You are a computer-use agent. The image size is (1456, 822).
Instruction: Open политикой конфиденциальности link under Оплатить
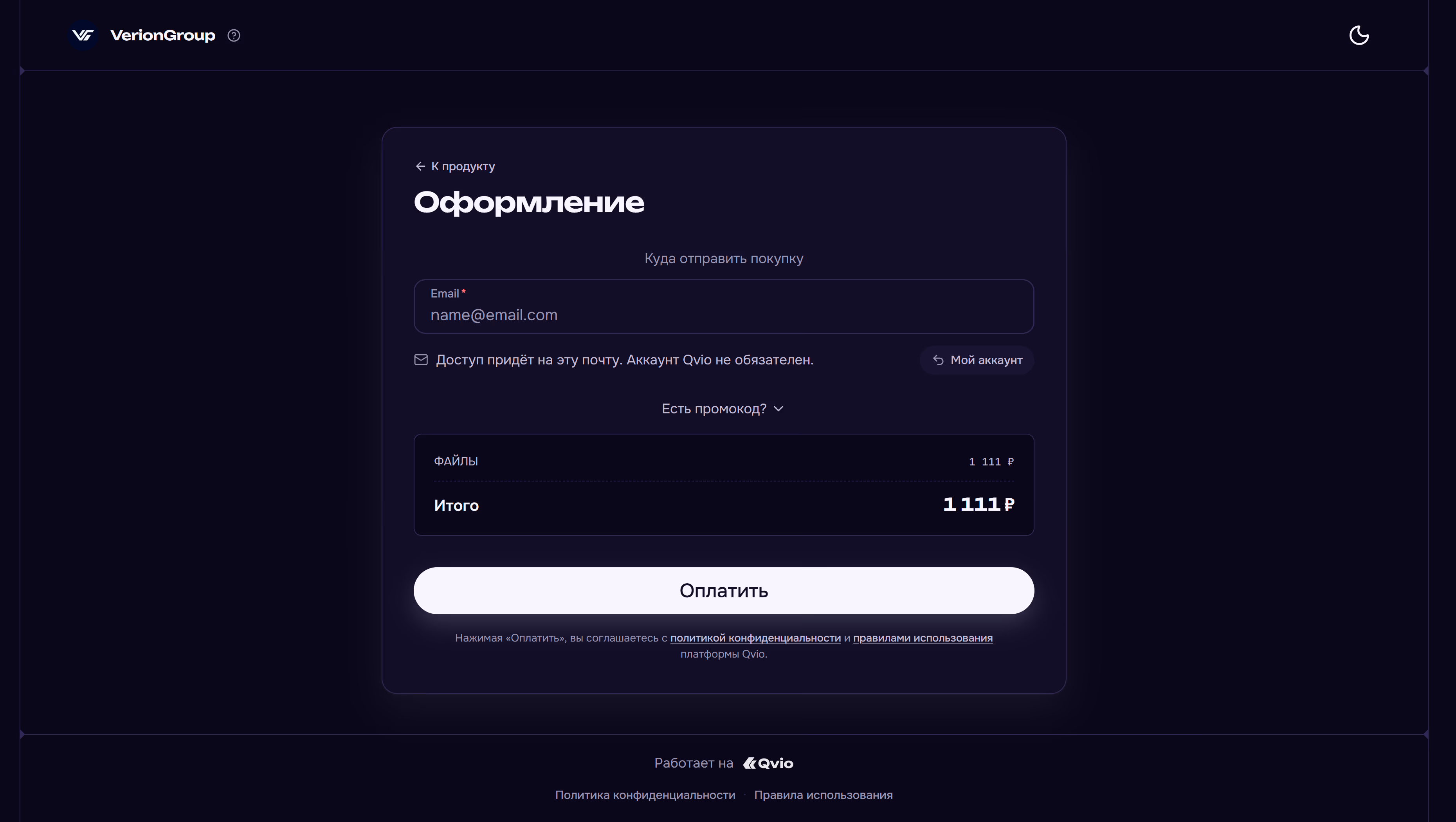(x=755, y=638)
